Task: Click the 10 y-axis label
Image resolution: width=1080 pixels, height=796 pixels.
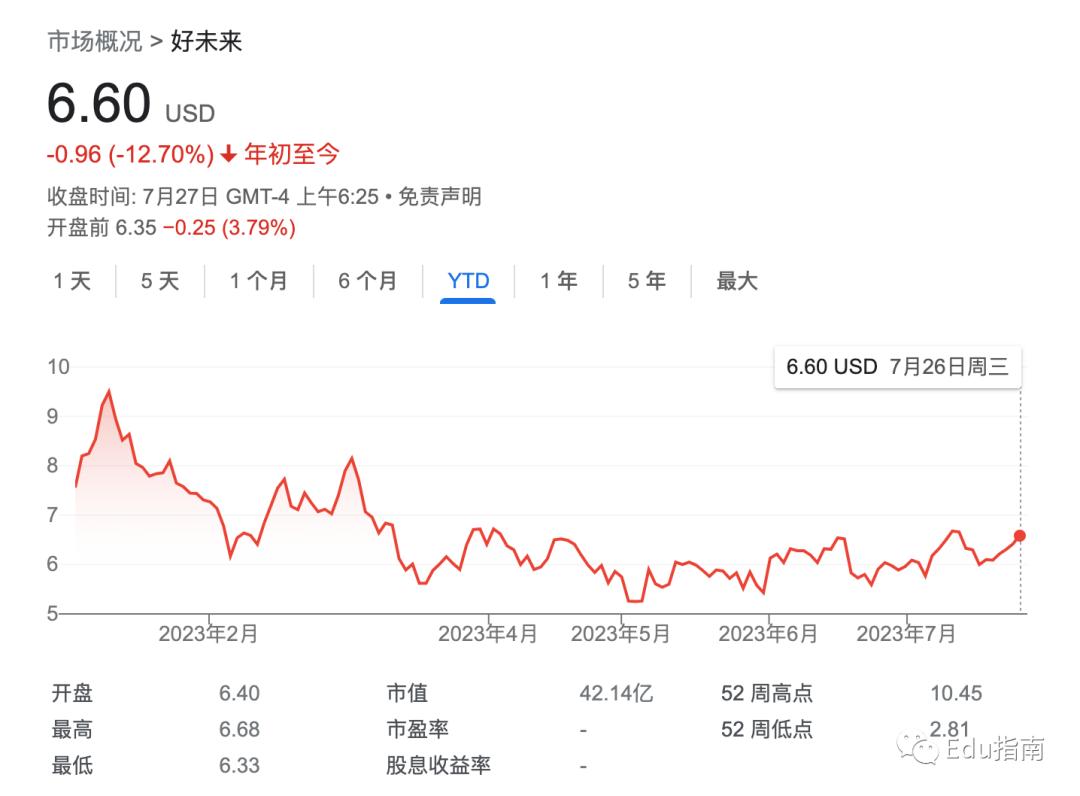Action: (59, 367)
